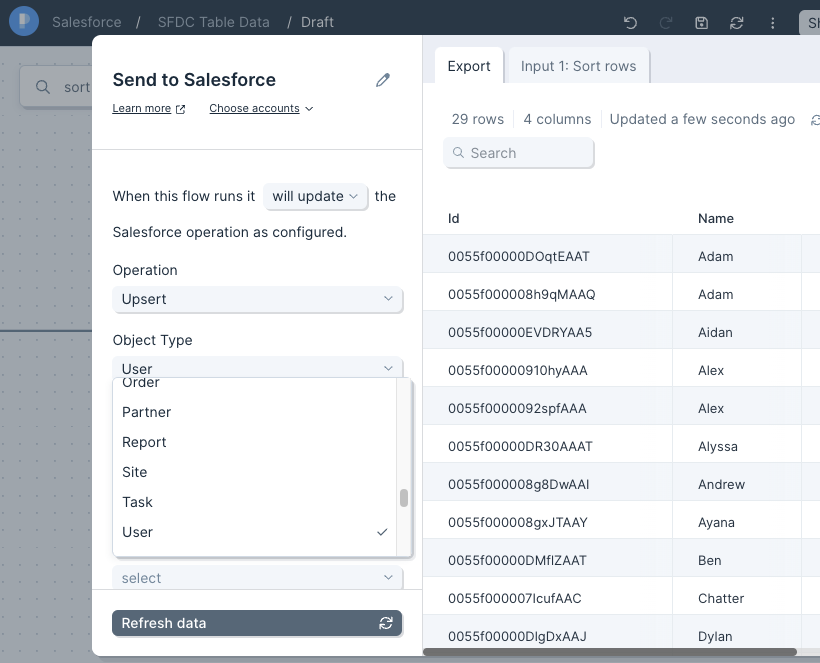Click the name cell Andrew
Screen dimensions: 820x663
[x=737, y=484]
